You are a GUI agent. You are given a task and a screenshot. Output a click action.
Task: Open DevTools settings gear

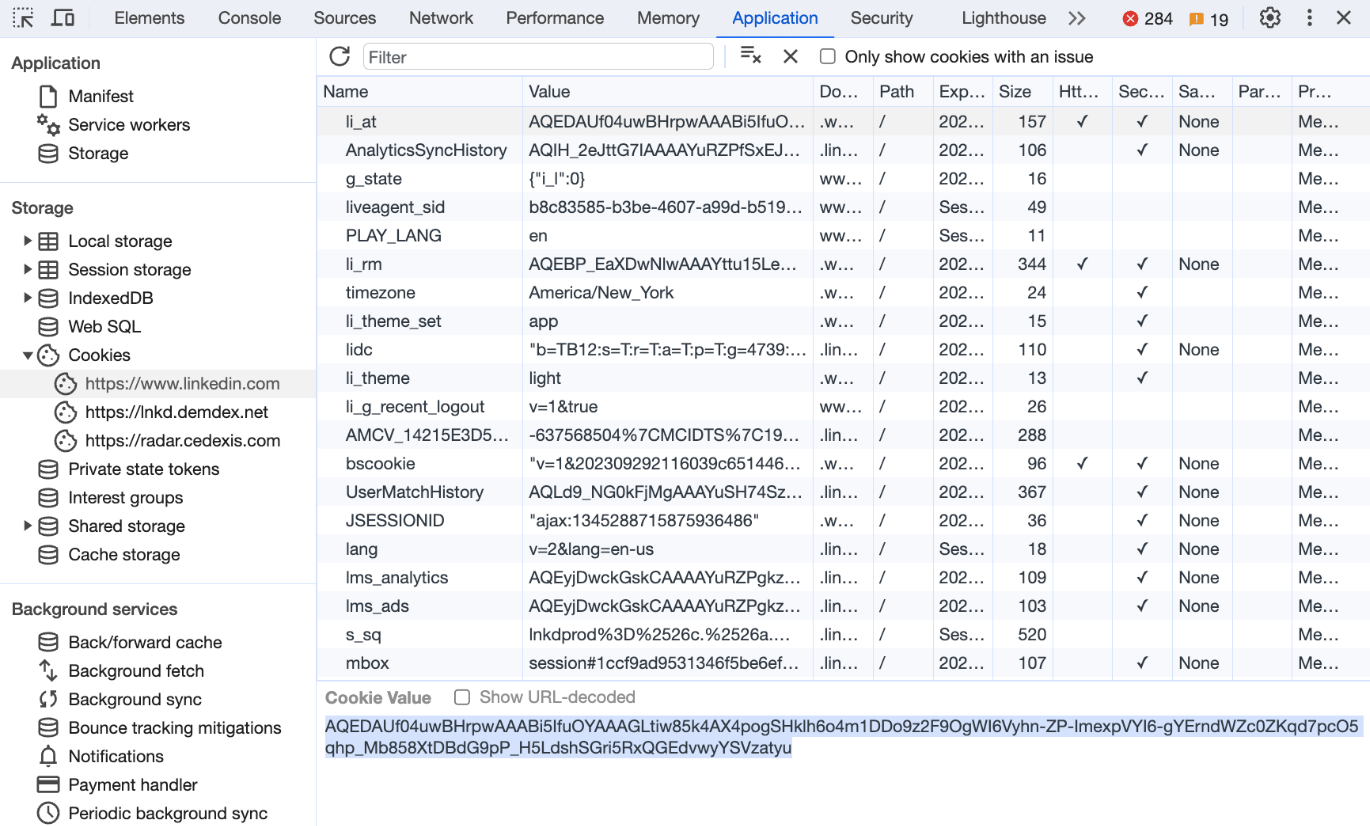pos(1270,18)
